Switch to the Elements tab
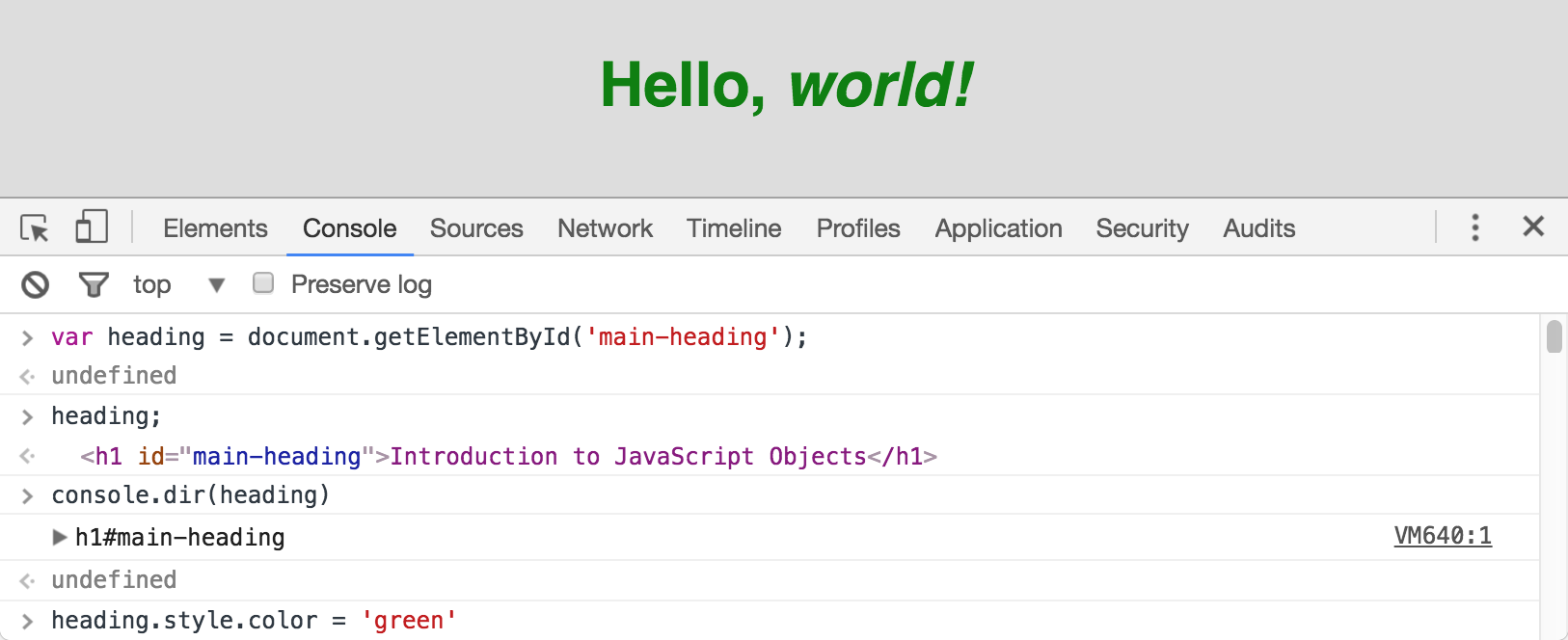Screen dimensions: 1568x640 215,228
